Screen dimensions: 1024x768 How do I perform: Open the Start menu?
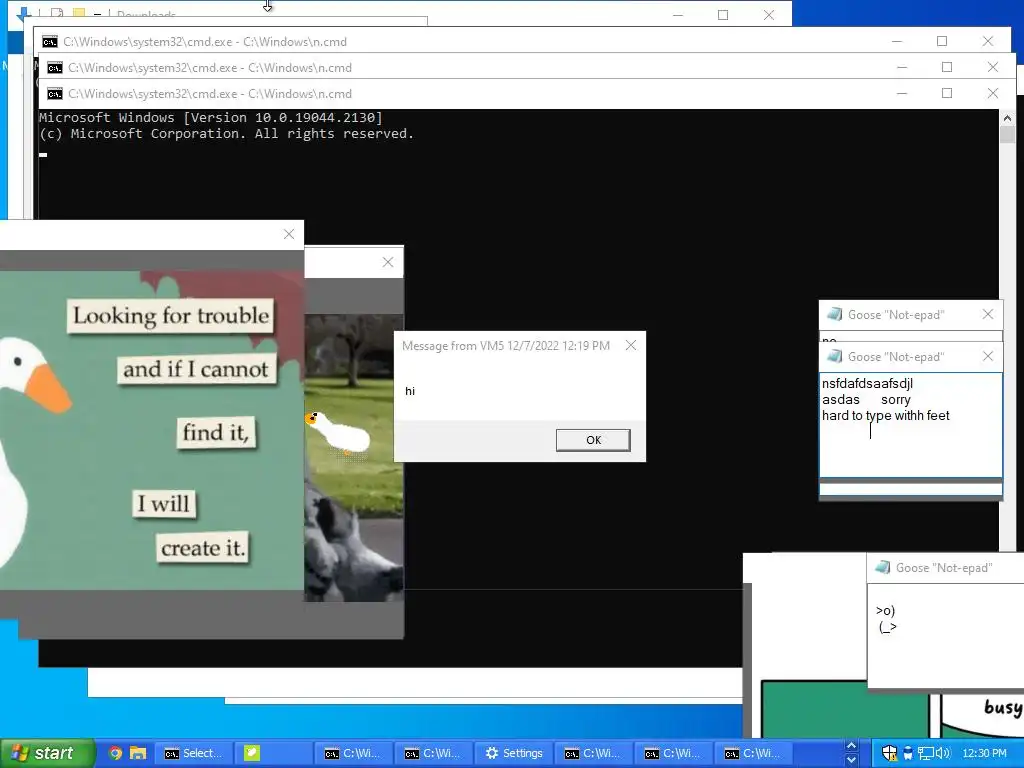[46, 753]
